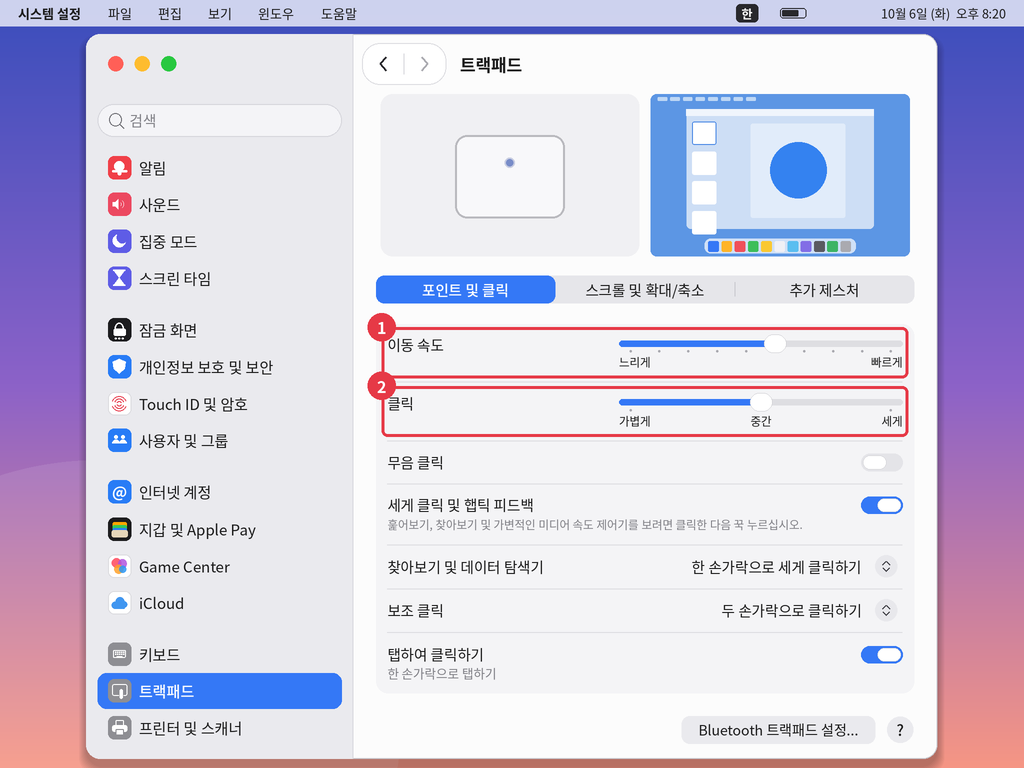Open the 알림 notifications icon in sidebar

[120, 168]
